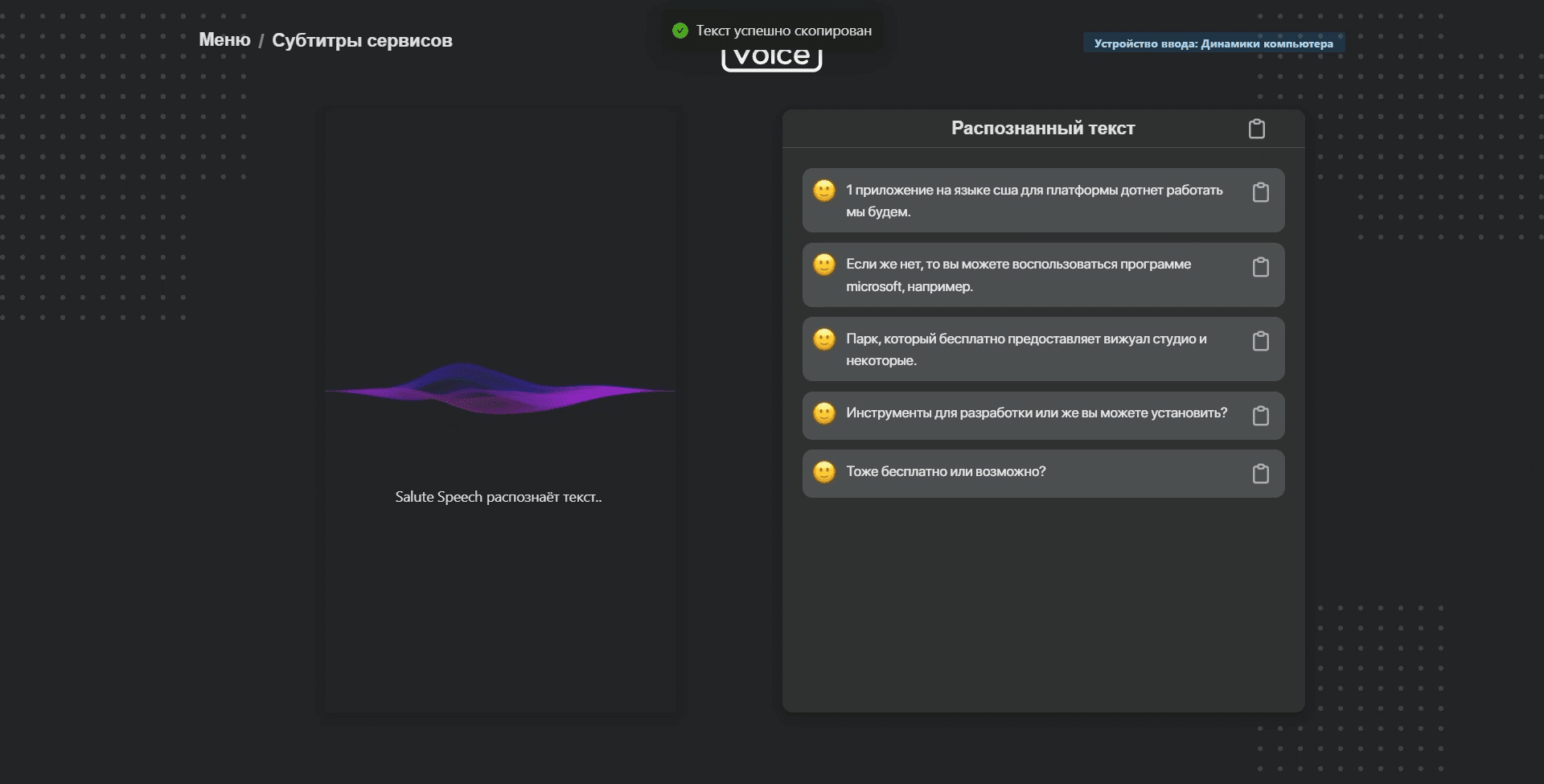Copy the message about the дотнет platform
1544x784 pixels.
1260,192
